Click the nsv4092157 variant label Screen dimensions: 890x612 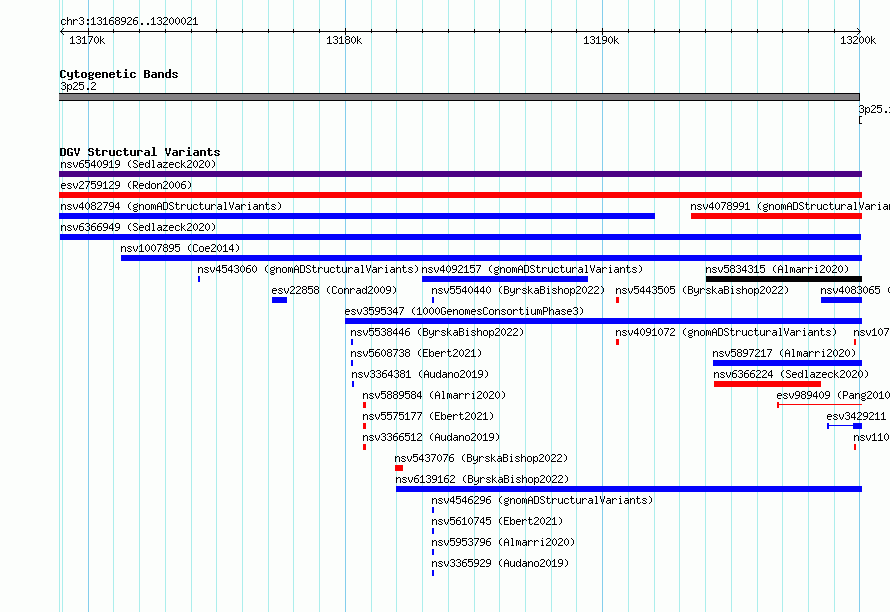[x=532, y=269]
